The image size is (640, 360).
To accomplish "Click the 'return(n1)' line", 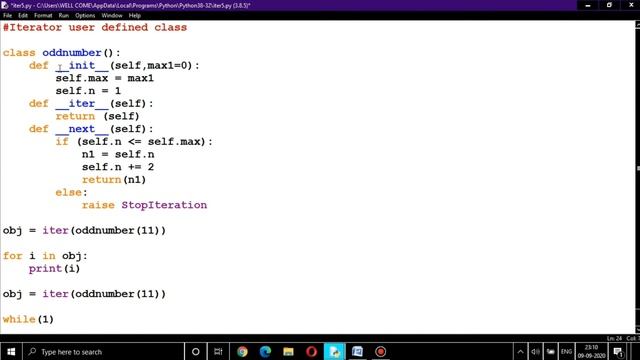I will 114,180.
